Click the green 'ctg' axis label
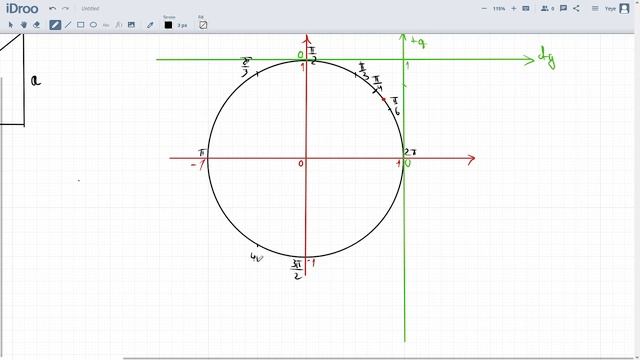This screenshot has width=640, height=360. (x=547, y=58)
